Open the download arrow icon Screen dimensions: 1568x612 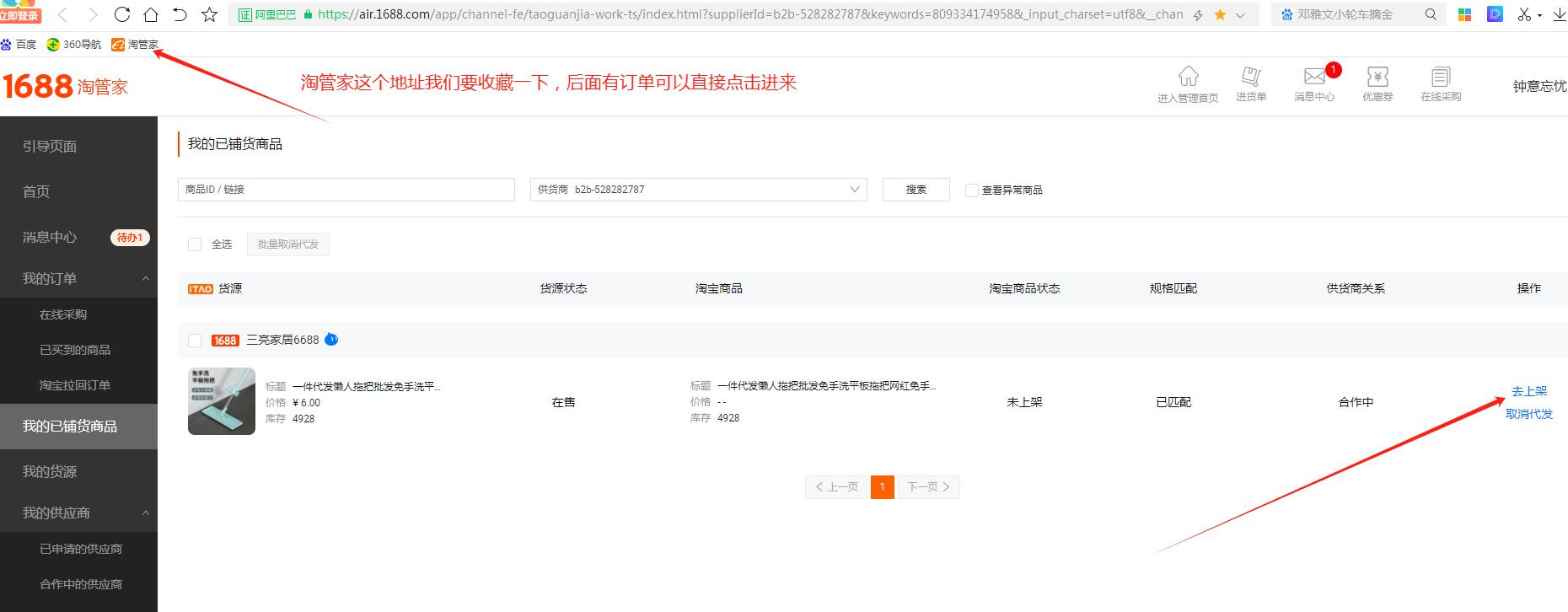tap(1560, 14)
